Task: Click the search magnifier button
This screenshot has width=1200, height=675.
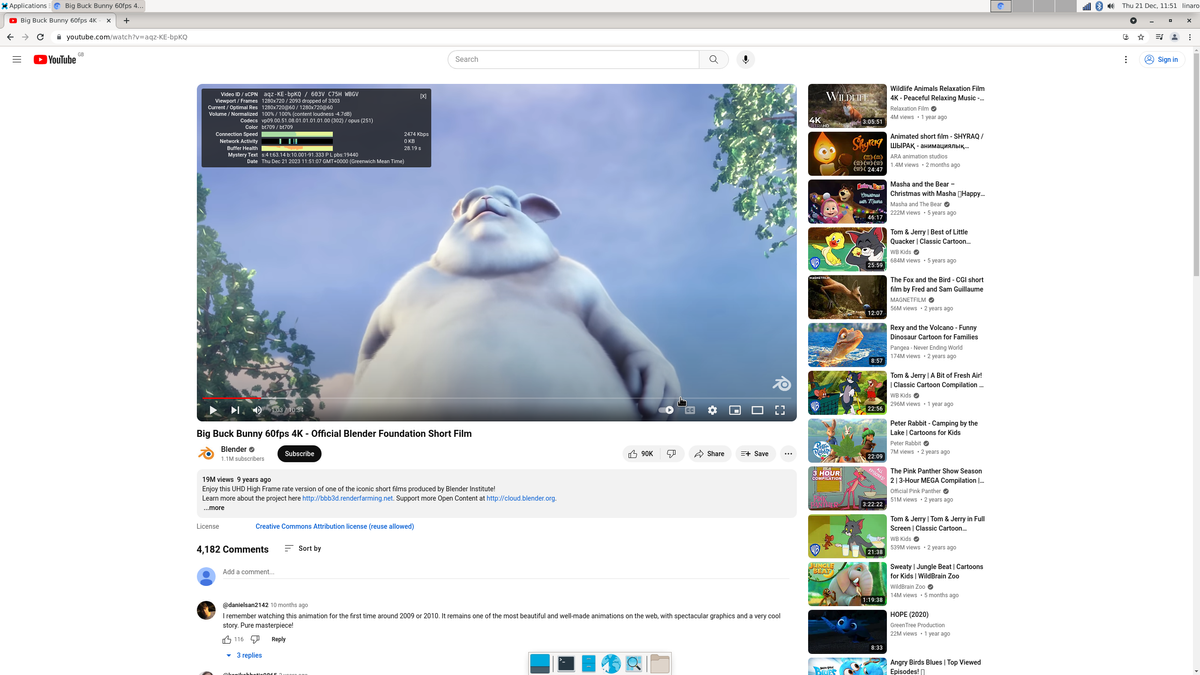Action: [713, 59]
